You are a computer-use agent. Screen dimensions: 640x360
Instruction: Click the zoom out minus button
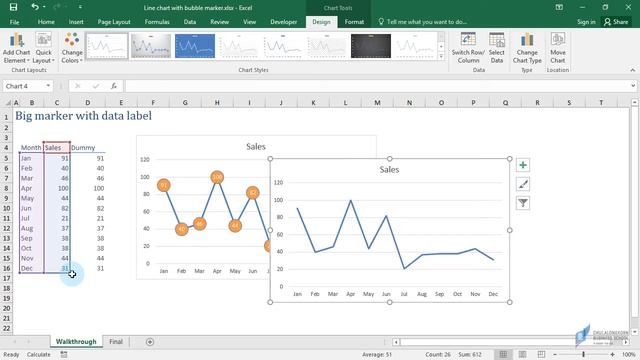(555, 355)
